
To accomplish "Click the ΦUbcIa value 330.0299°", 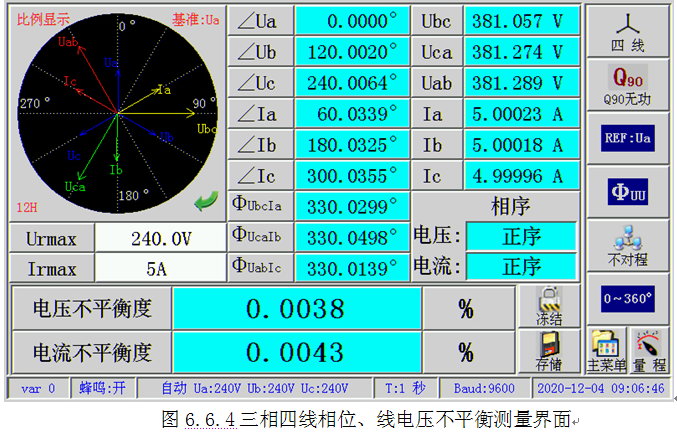I will [352, 207].
